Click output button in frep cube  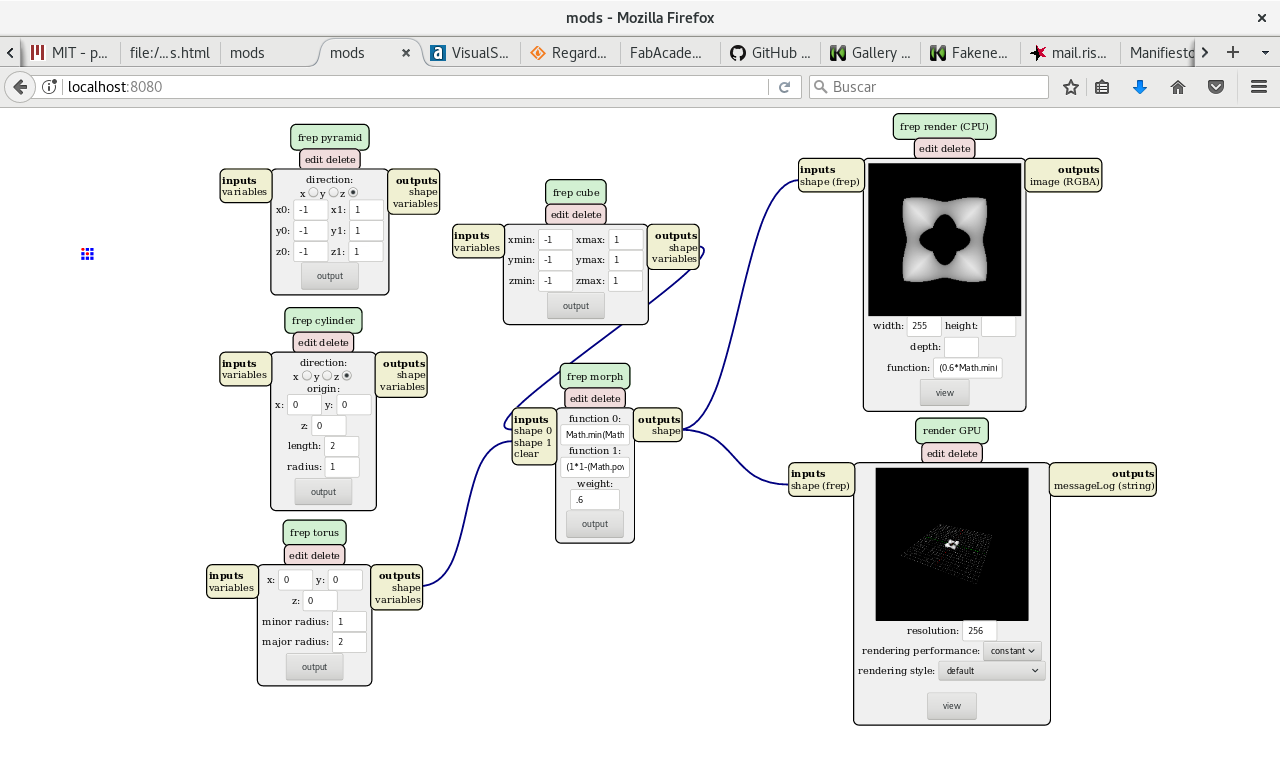(576, 306)
